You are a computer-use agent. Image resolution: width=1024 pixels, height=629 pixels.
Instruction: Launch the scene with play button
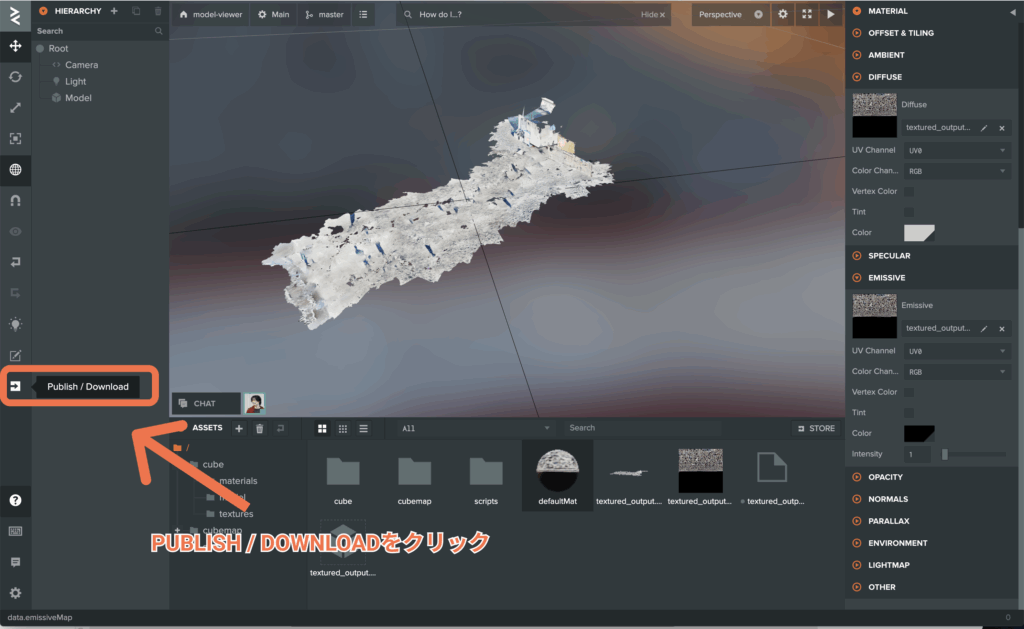831,14
